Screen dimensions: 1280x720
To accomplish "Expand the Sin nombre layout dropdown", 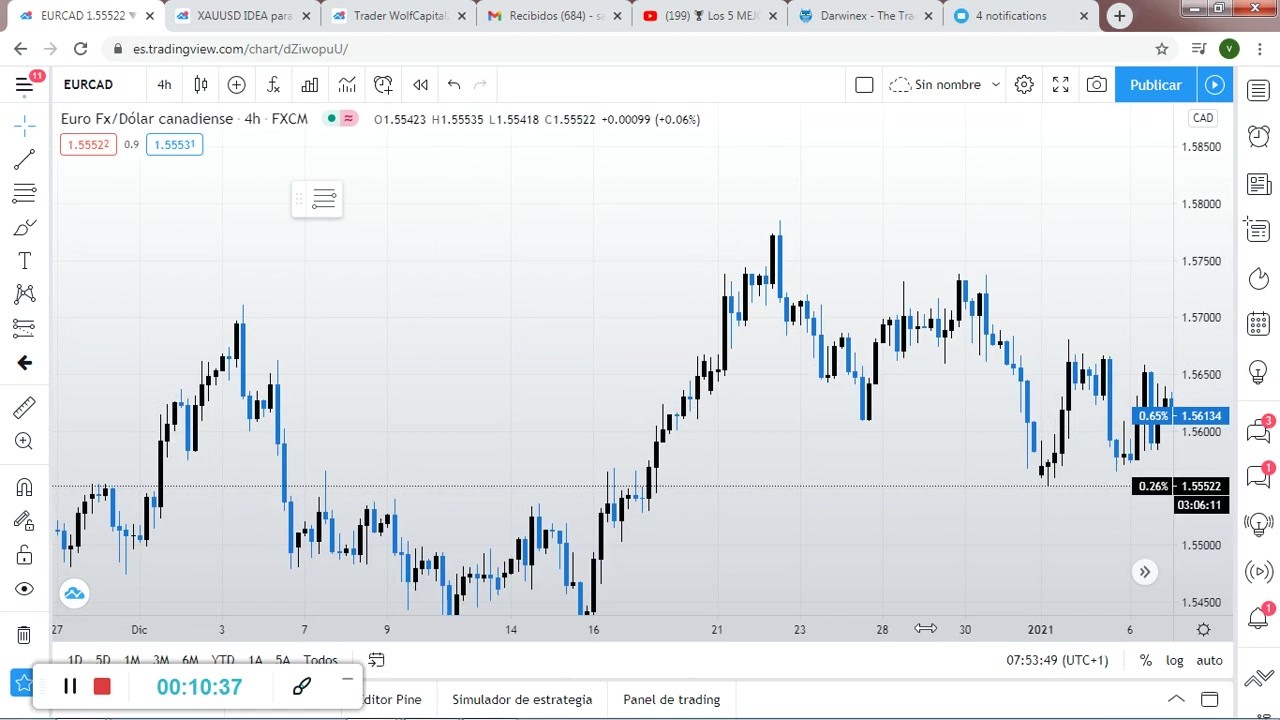I will (945, 85).
